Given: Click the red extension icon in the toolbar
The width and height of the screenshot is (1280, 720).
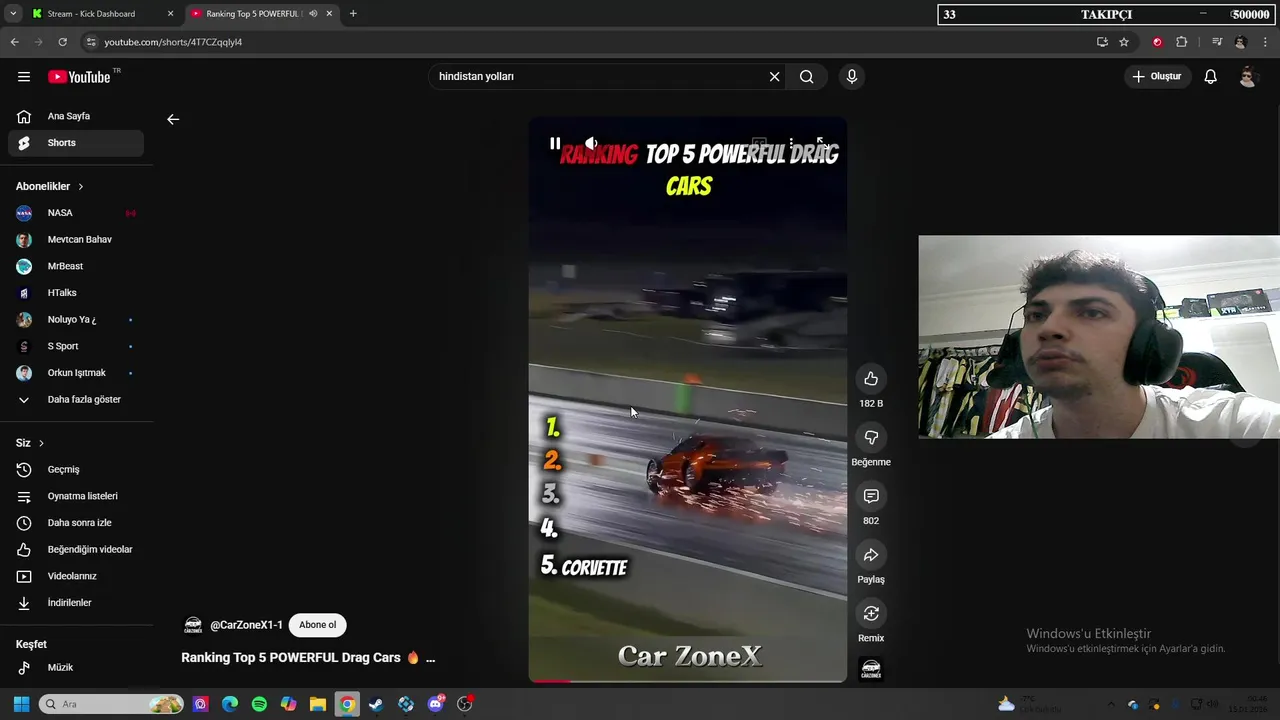Looking at the screenshot, I should tap(1157, 42).
